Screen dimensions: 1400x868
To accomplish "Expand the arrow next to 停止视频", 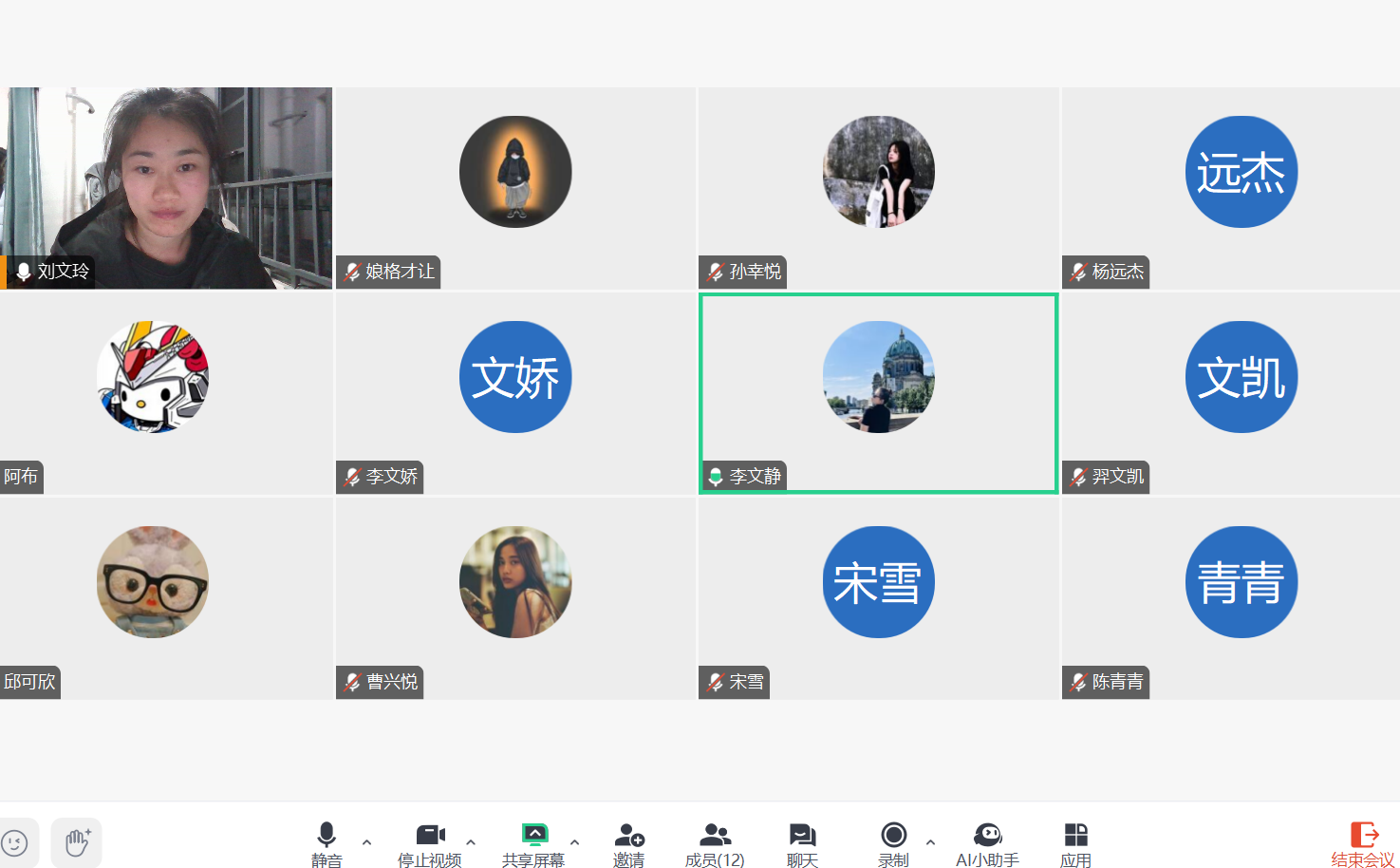I will point(471,841).
